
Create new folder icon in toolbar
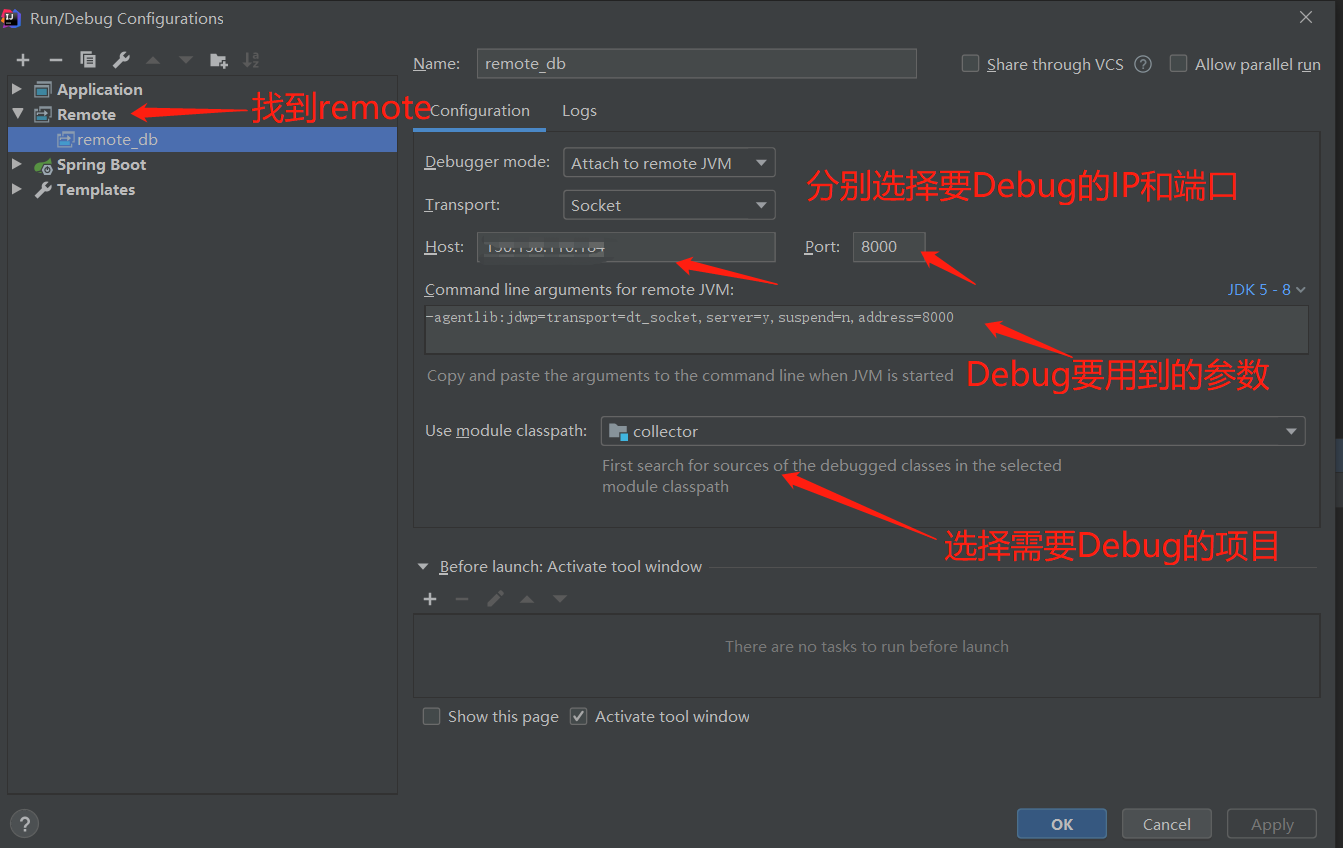pos(219,60)
